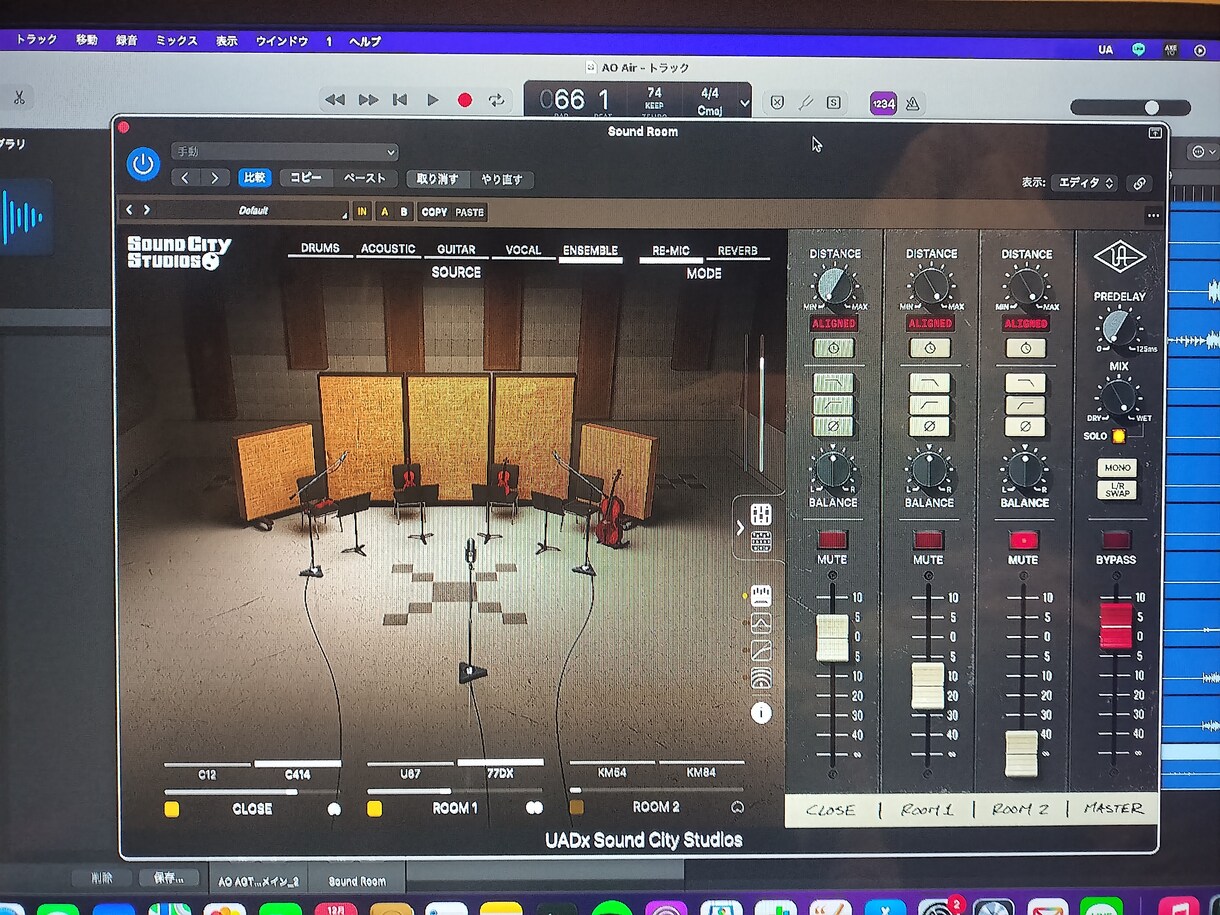Go to previous preset in Logic header

186,178
